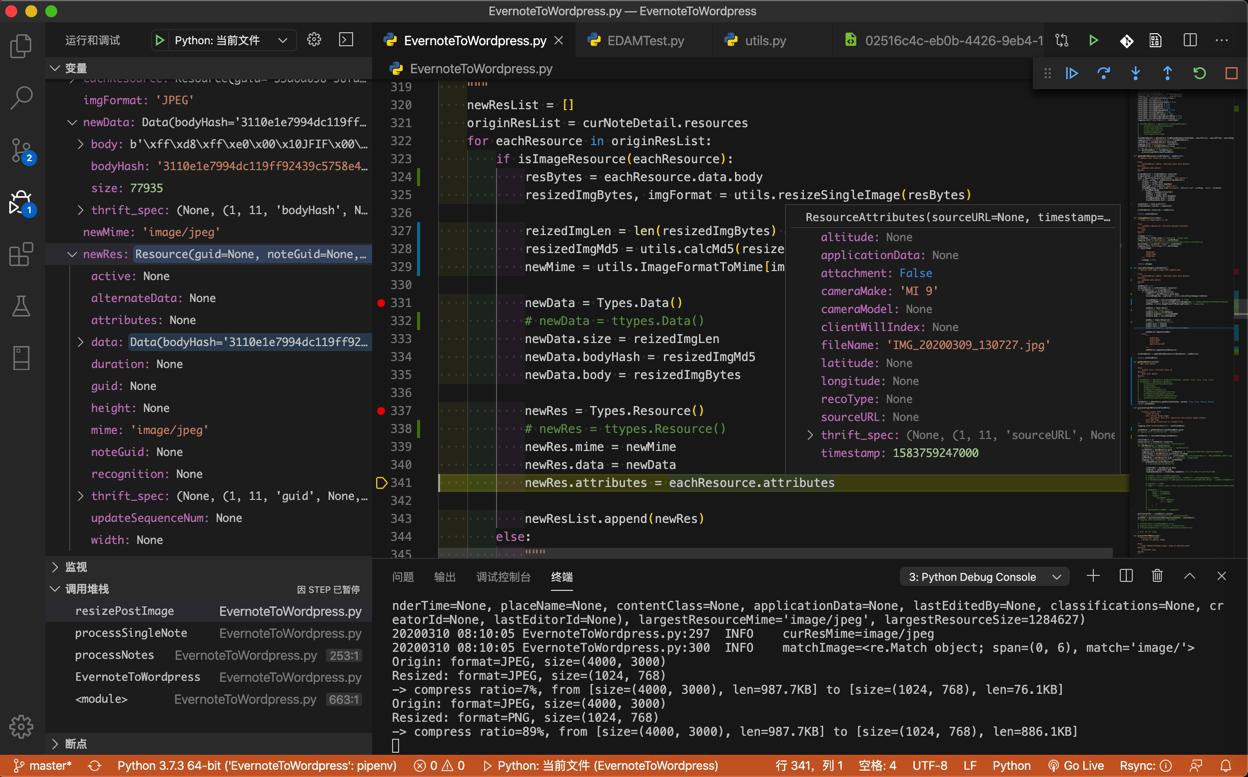The image size is (1248, 777).
Task: Create a new terminal with plus icon
Action: (1093, 576)
